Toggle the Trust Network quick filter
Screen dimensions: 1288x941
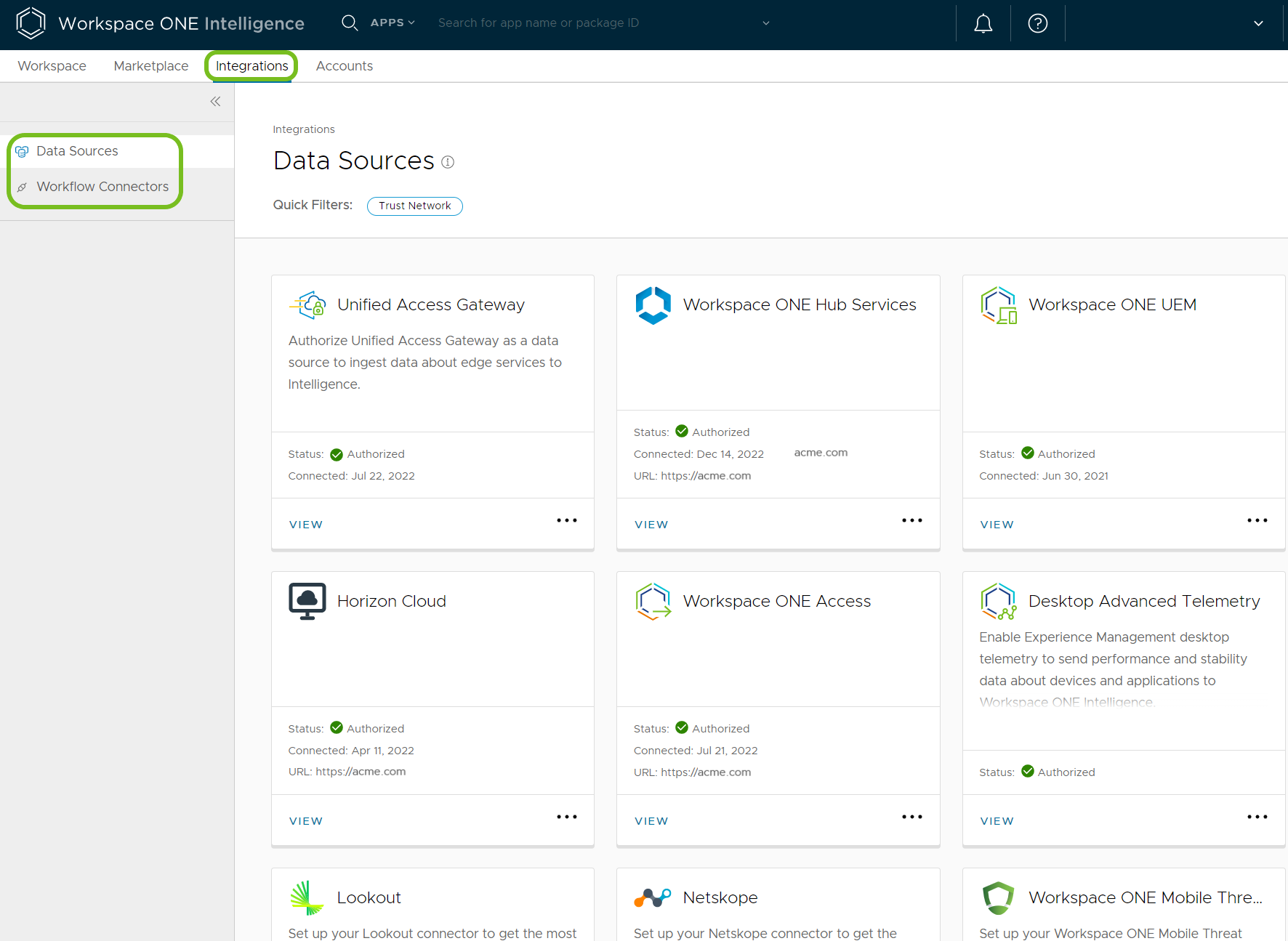pyautogui.click(x=415, y=206)
